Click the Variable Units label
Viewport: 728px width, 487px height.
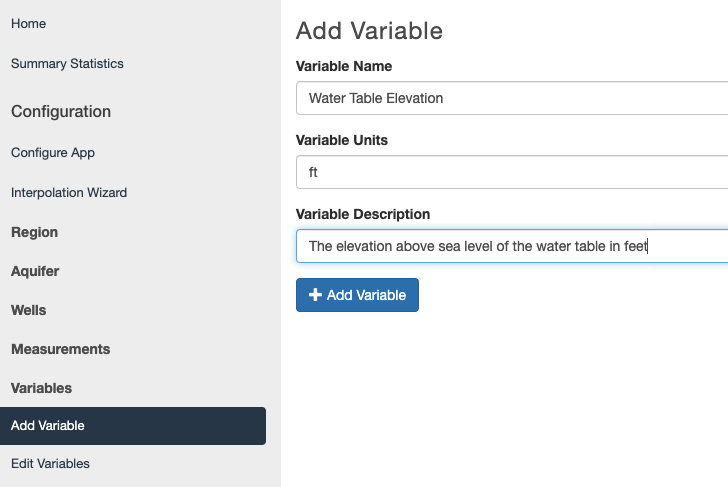342,140
